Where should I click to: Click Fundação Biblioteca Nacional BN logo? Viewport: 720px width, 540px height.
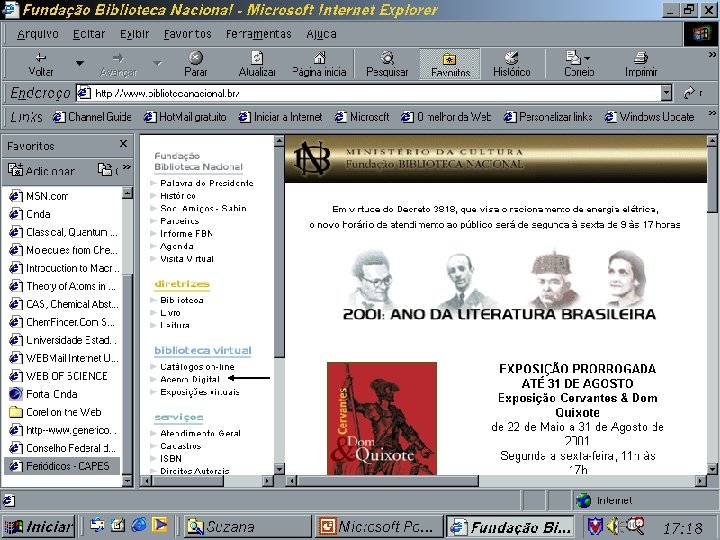click(312, 158)
